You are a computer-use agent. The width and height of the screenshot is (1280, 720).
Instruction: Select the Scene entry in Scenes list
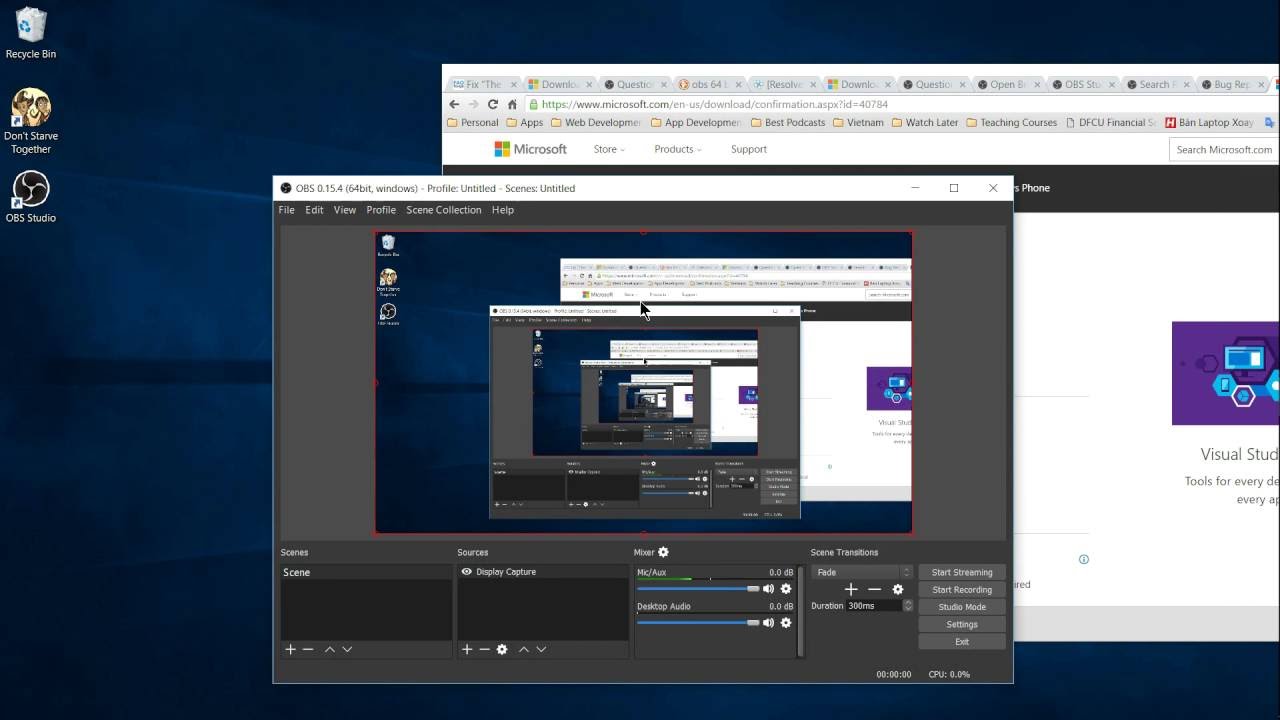[367, 572]
